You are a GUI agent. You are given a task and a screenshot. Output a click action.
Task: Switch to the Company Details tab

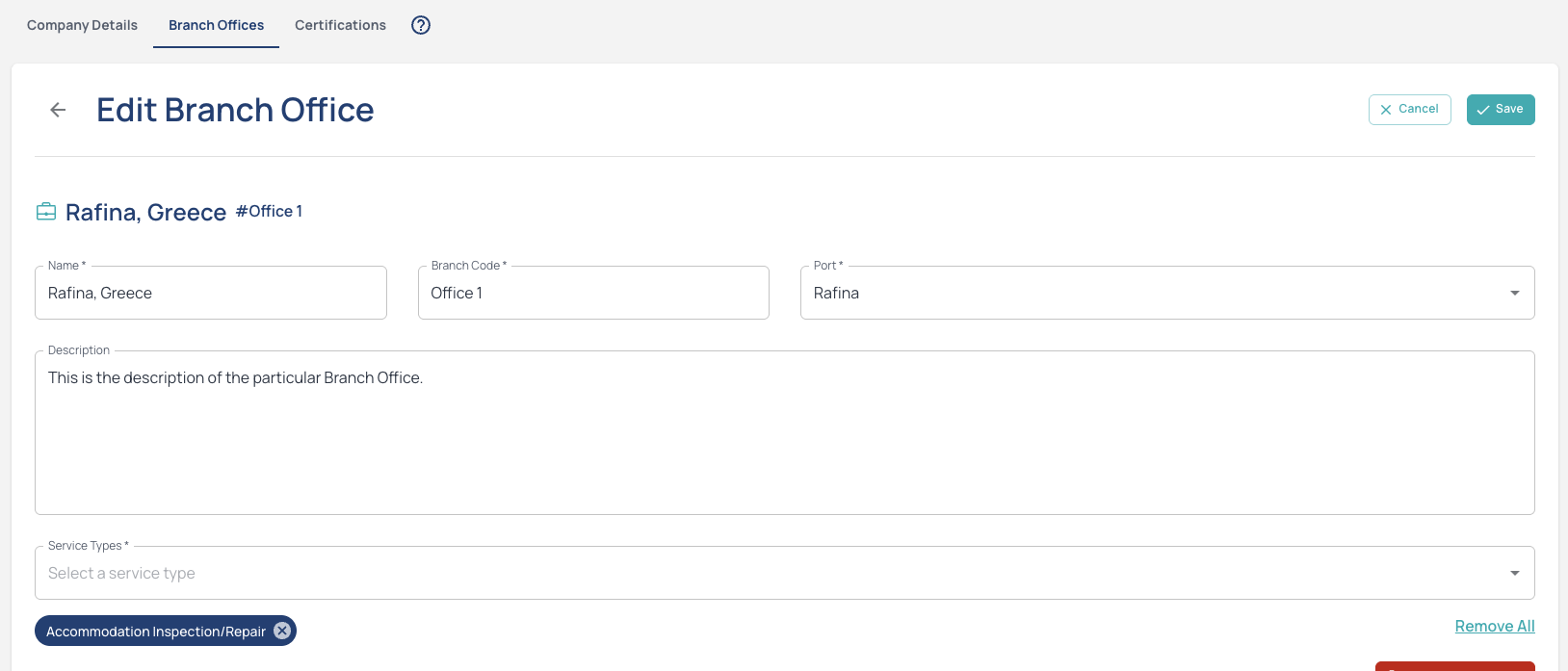coord(82,25)
